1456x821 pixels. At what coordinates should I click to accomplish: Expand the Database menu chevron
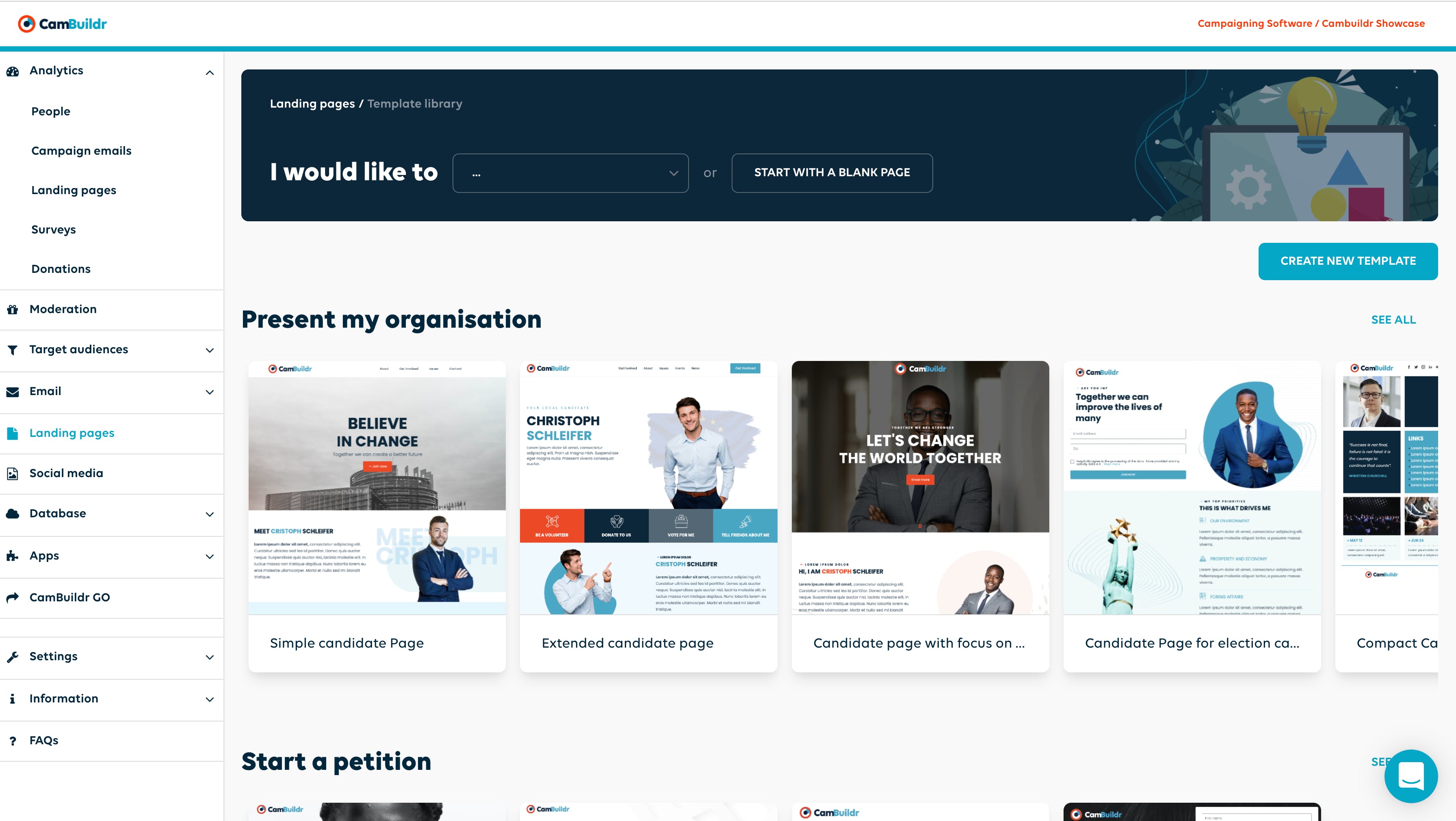pos(210,514)
